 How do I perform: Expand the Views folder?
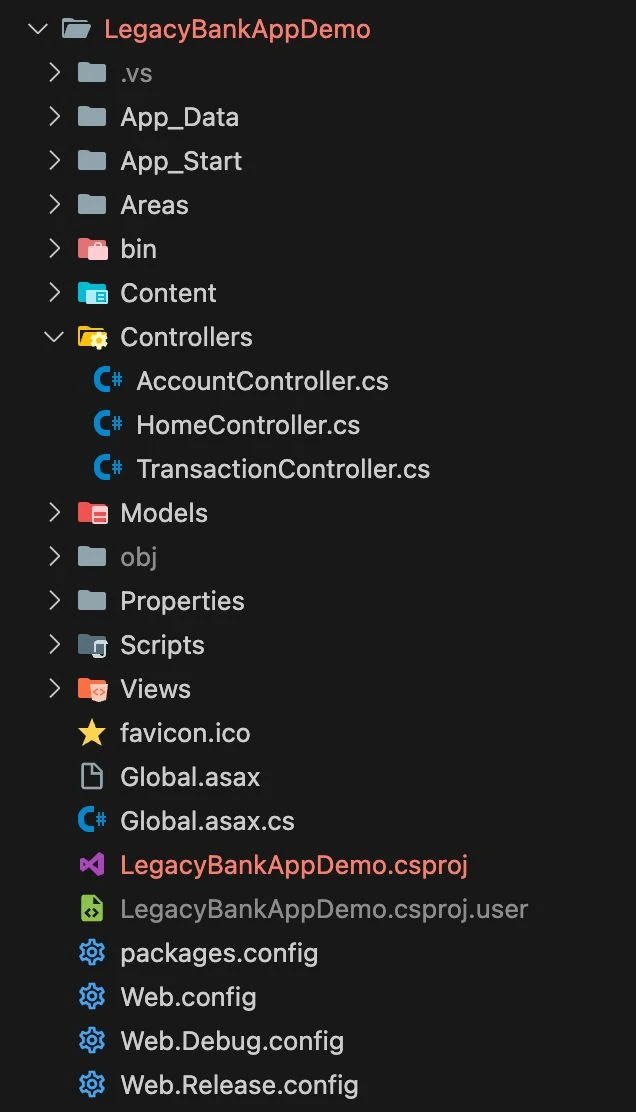[54, 689]
